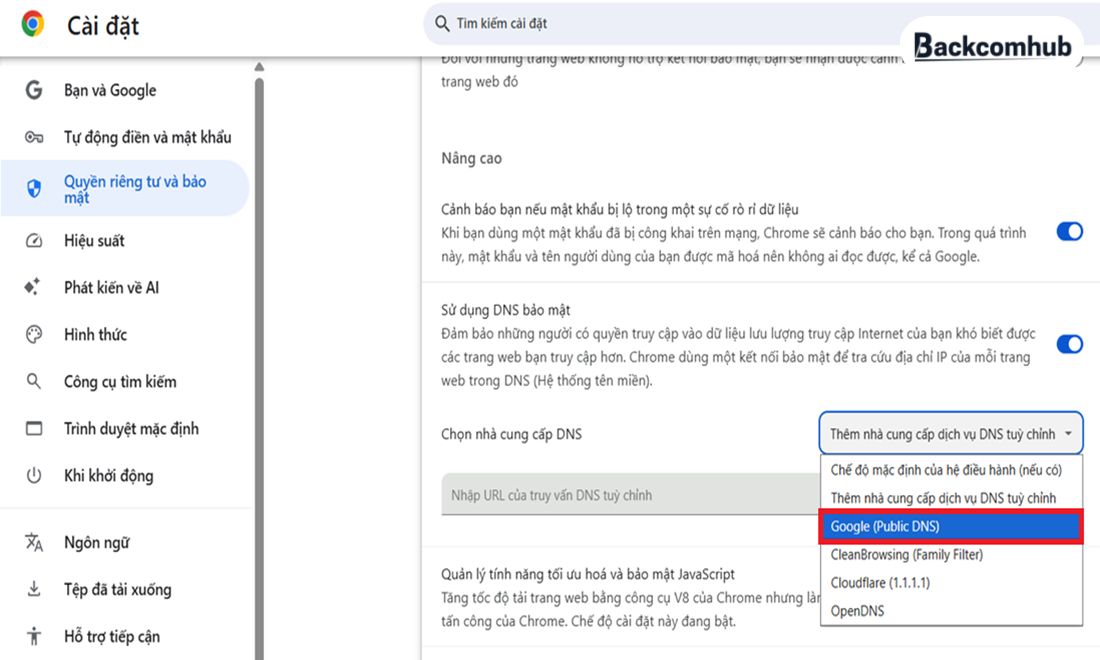The image size is (1100, 660).
Task: Collapse the DNS provider dropdown box
Action: click(951, 433)
